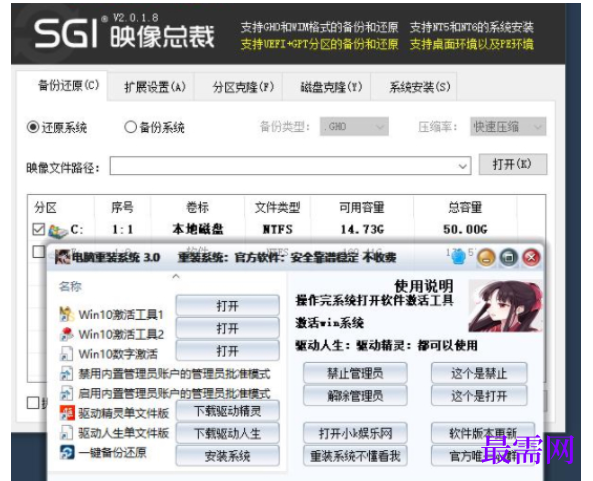Close 电脑重装系统 with red X
This screenshot has width=593, height=481.
(x=531, y=258)
